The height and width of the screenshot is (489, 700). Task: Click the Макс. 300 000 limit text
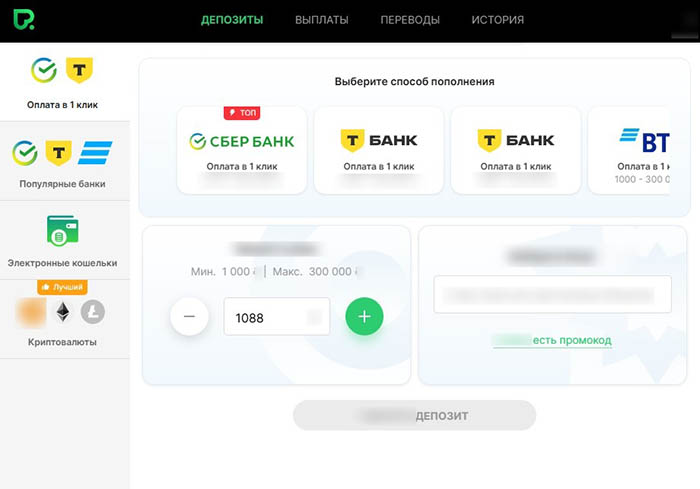[315, 272]
